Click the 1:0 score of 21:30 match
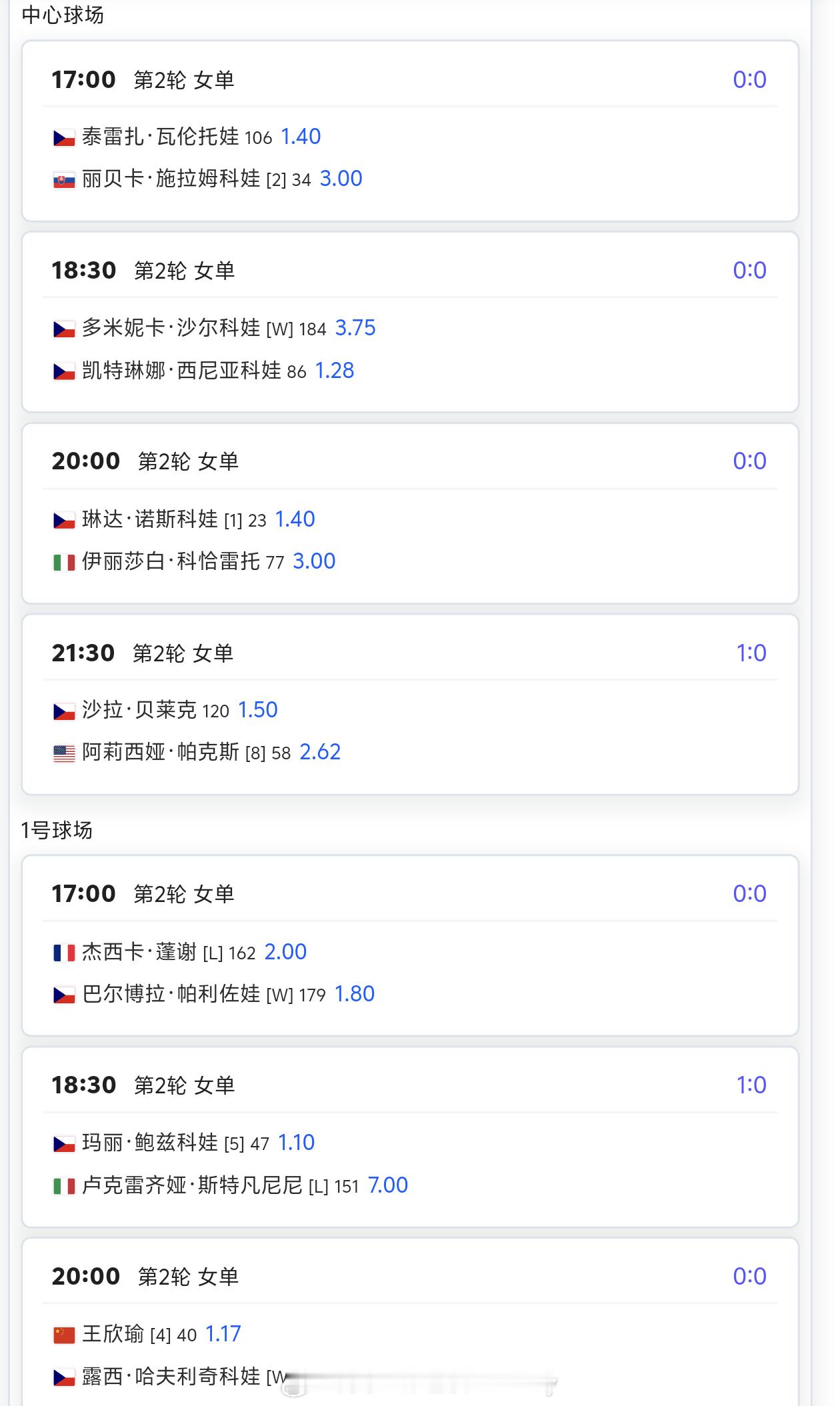The height and width of the screenshot is (1406, 840). [x=751, y=653]
